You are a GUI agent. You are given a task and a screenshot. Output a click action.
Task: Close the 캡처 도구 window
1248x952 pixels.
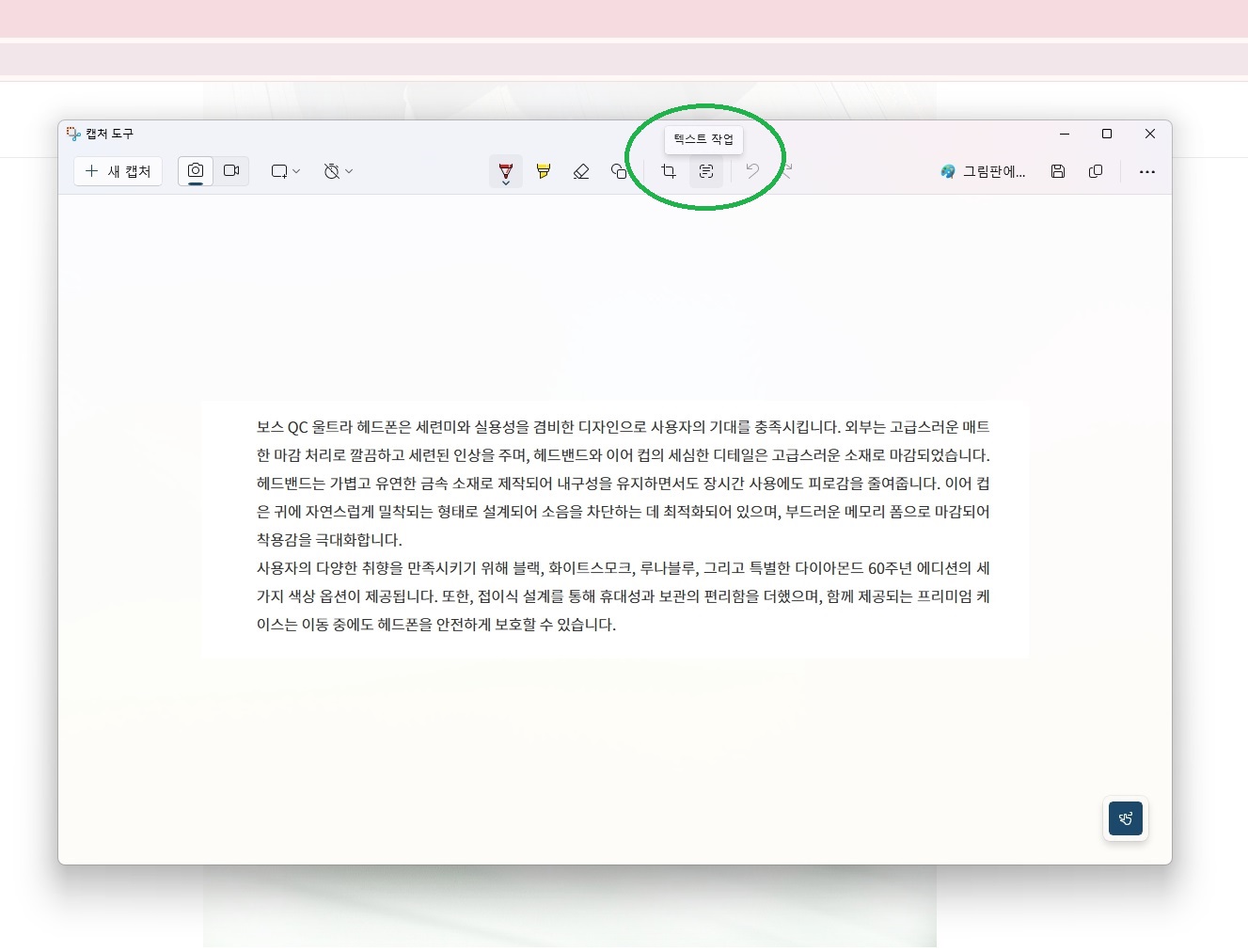point(1150,134)
